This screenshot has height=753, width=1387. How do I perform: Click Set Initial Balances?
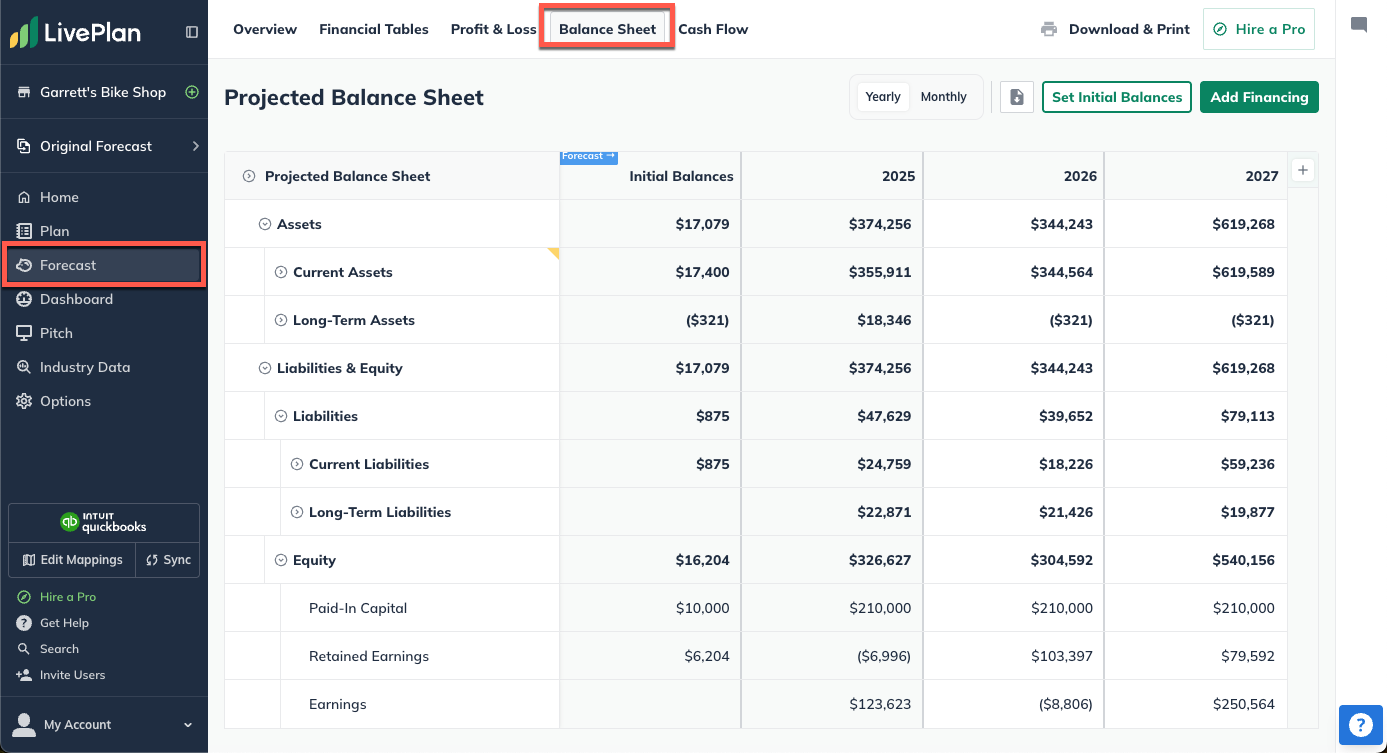pos(1116,97)
